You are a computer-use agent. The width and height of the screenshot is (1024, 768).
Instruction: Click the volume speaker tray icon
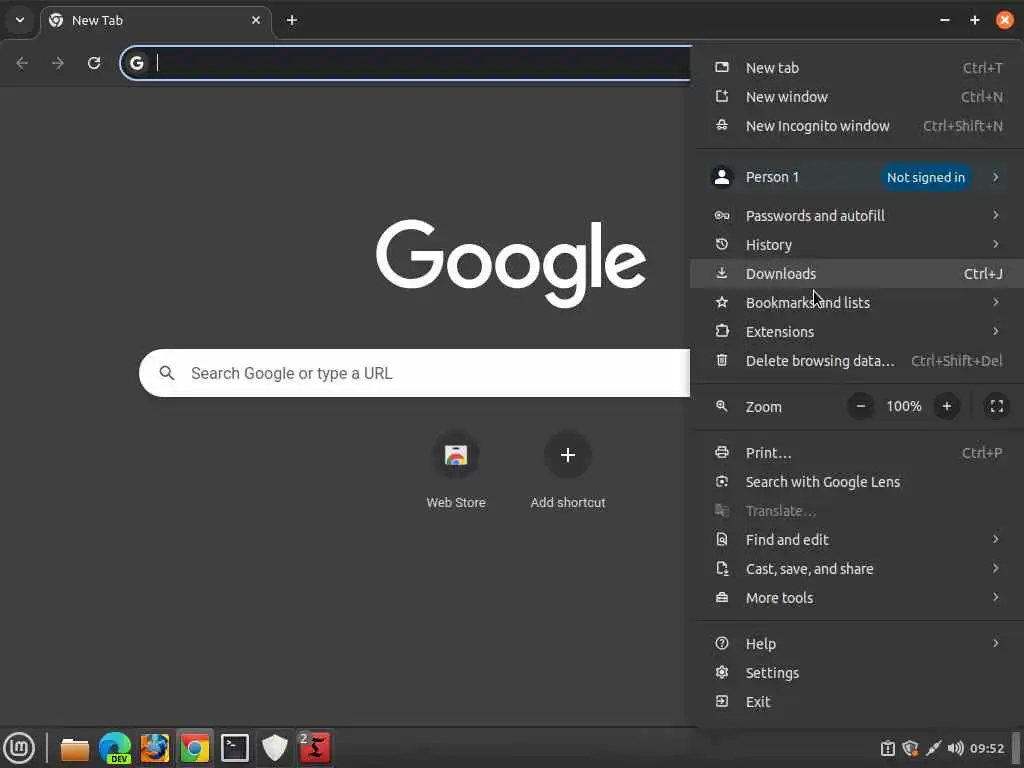pyautogui.click(x=955, y=748)
